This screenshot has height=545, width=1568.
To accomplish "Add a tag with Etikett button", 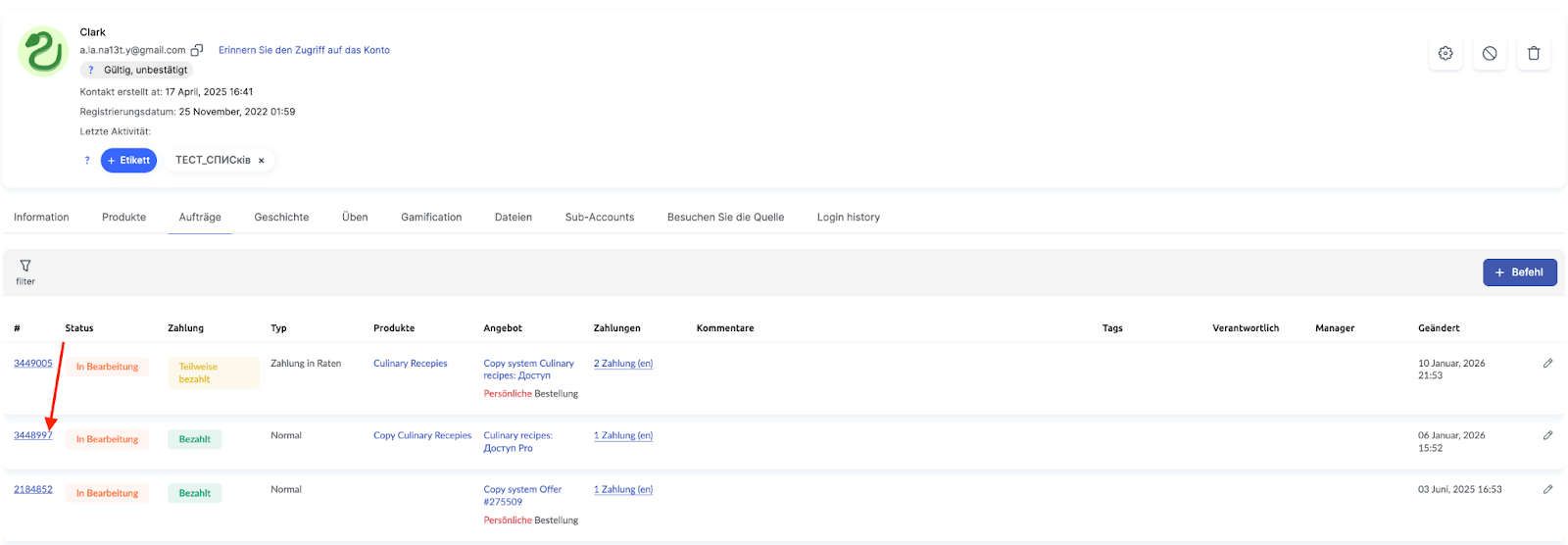I will [x=128, y=161].
